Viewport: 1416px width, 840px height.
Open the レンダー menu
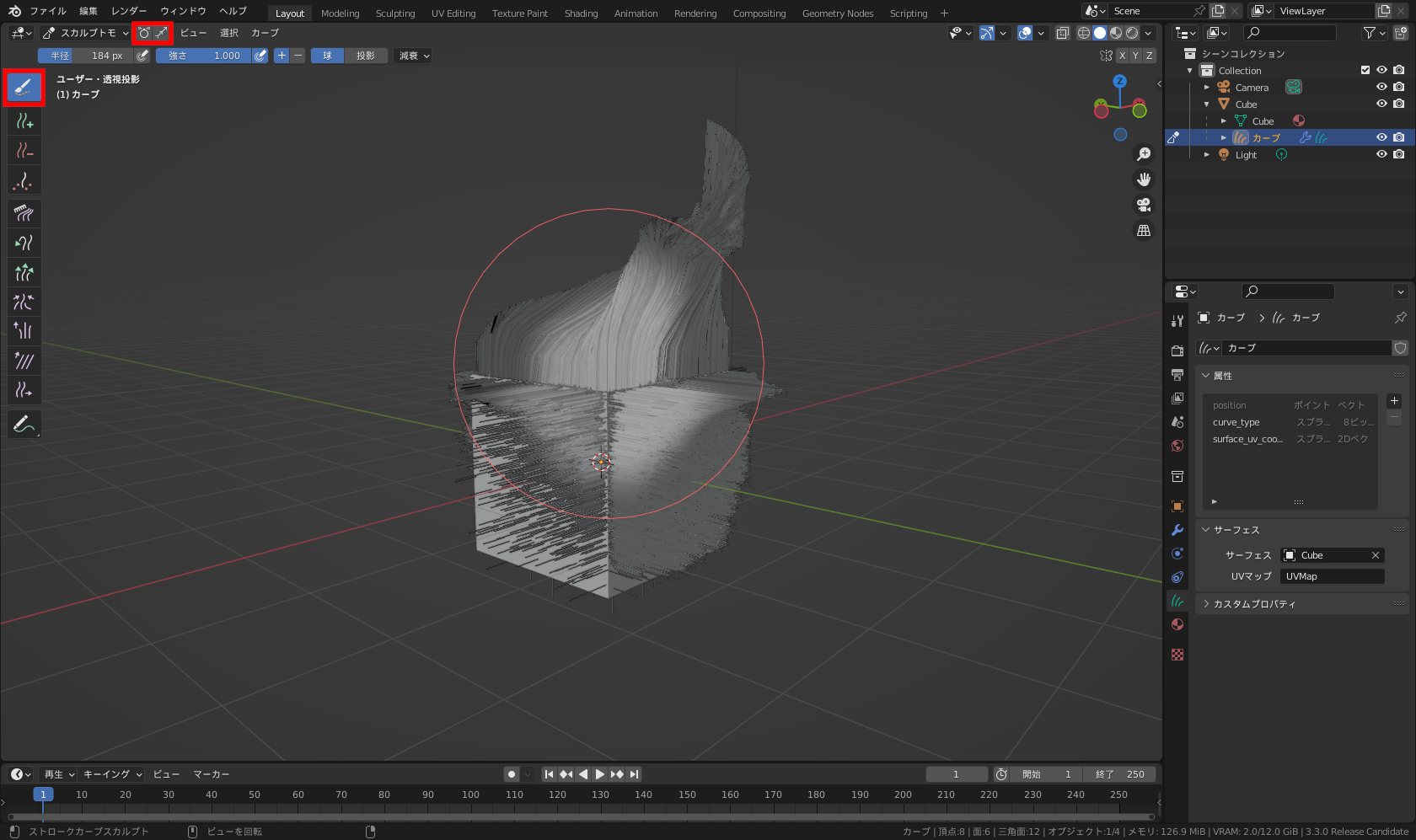[x=129, y=11]
